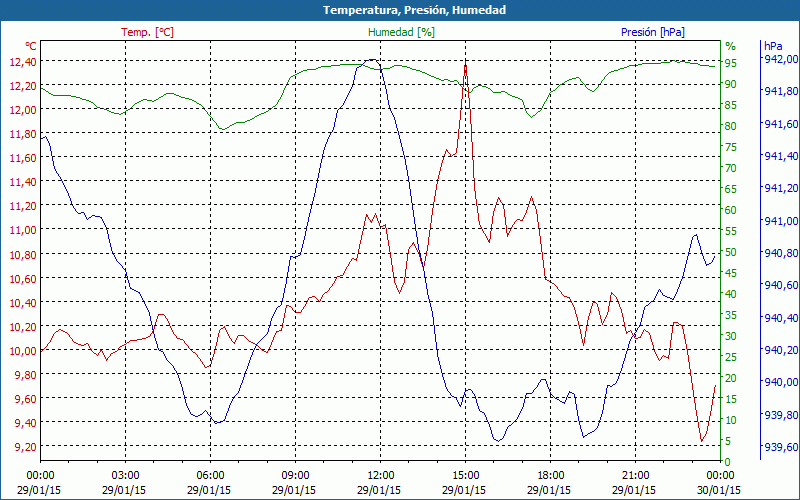
Task: Click the 65 humidity axis value
Action: 731,189
